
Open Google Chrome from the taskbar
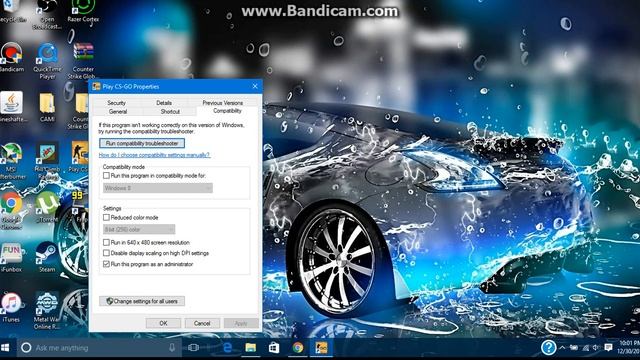point(298,348)
